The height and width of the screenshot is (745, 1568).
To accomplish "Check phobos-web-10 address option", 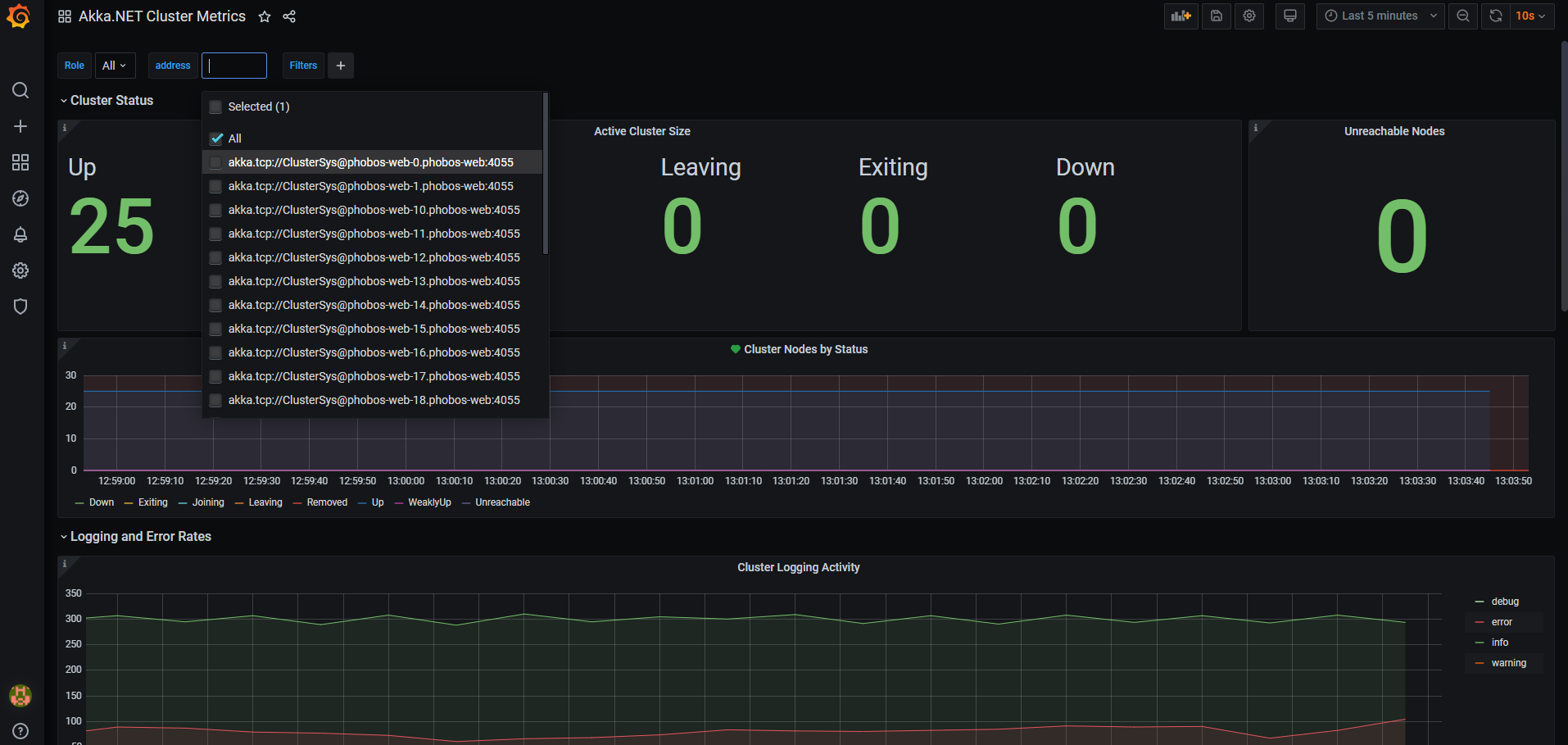I will click(x=215, y=210).
